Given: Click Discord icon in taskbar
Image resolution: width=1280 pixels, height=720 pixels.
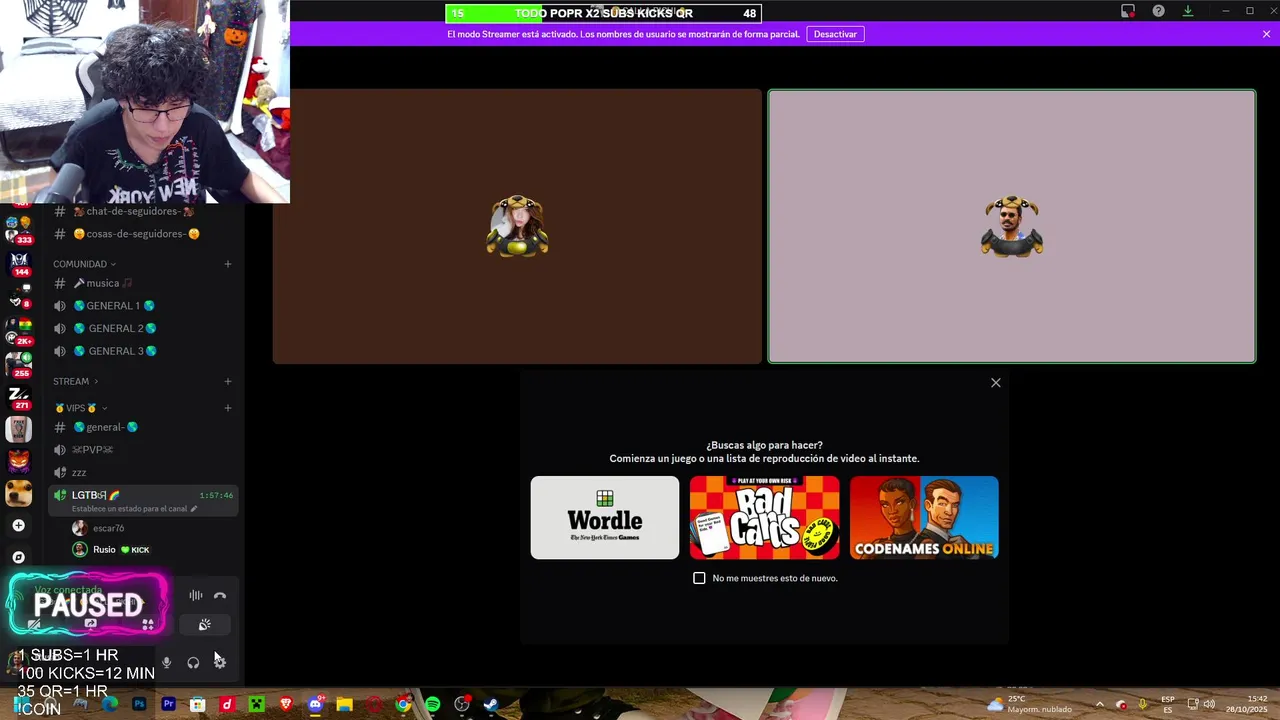Looking at the screenshot, I should [315, 705].
